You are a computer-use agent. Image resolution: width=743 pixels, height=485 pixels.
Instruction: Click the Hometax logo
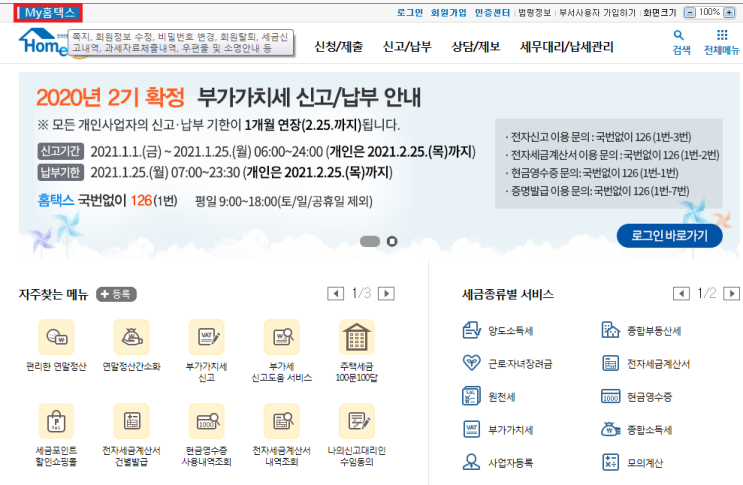click(x=44, y=43)
